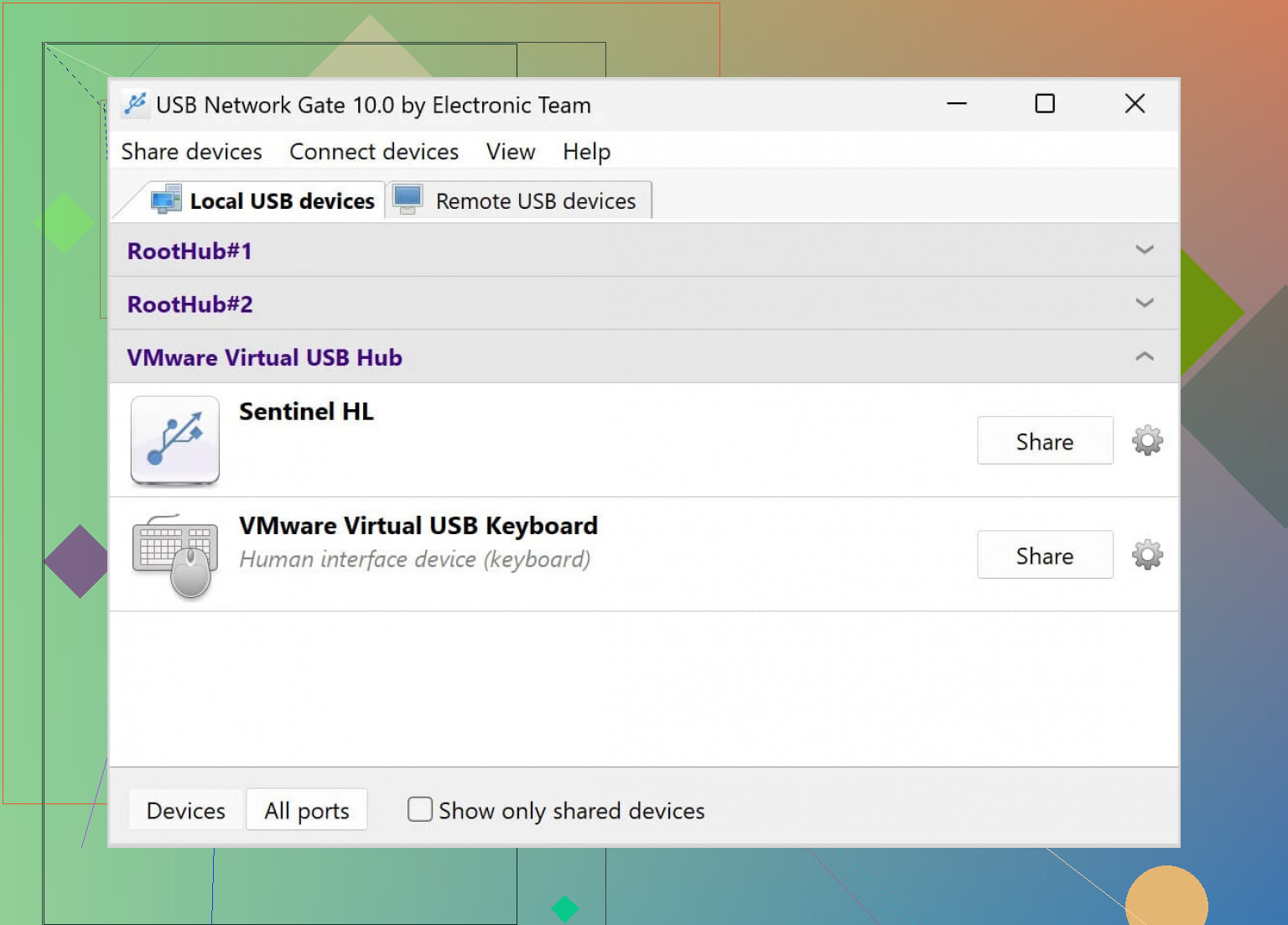Select the All ports view button
Screen dimensions: 1288x925
[307, 810]
